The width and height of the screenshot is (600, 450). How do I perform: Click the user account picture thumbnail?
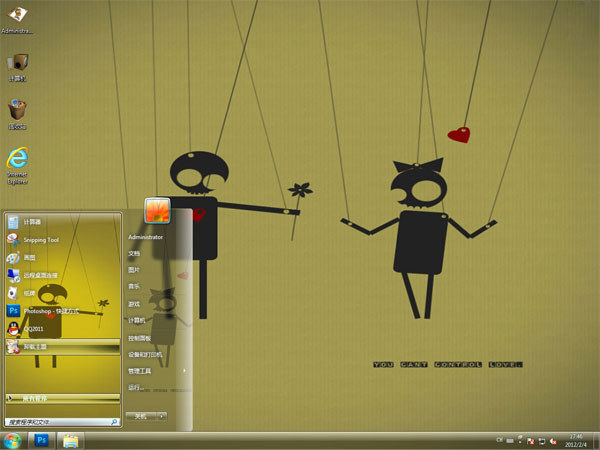[157, 210]
